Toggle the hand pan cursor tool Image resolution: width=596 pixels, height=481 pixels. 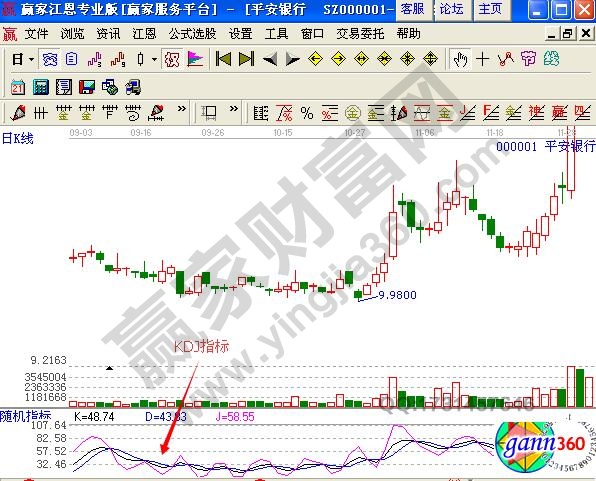460,59
